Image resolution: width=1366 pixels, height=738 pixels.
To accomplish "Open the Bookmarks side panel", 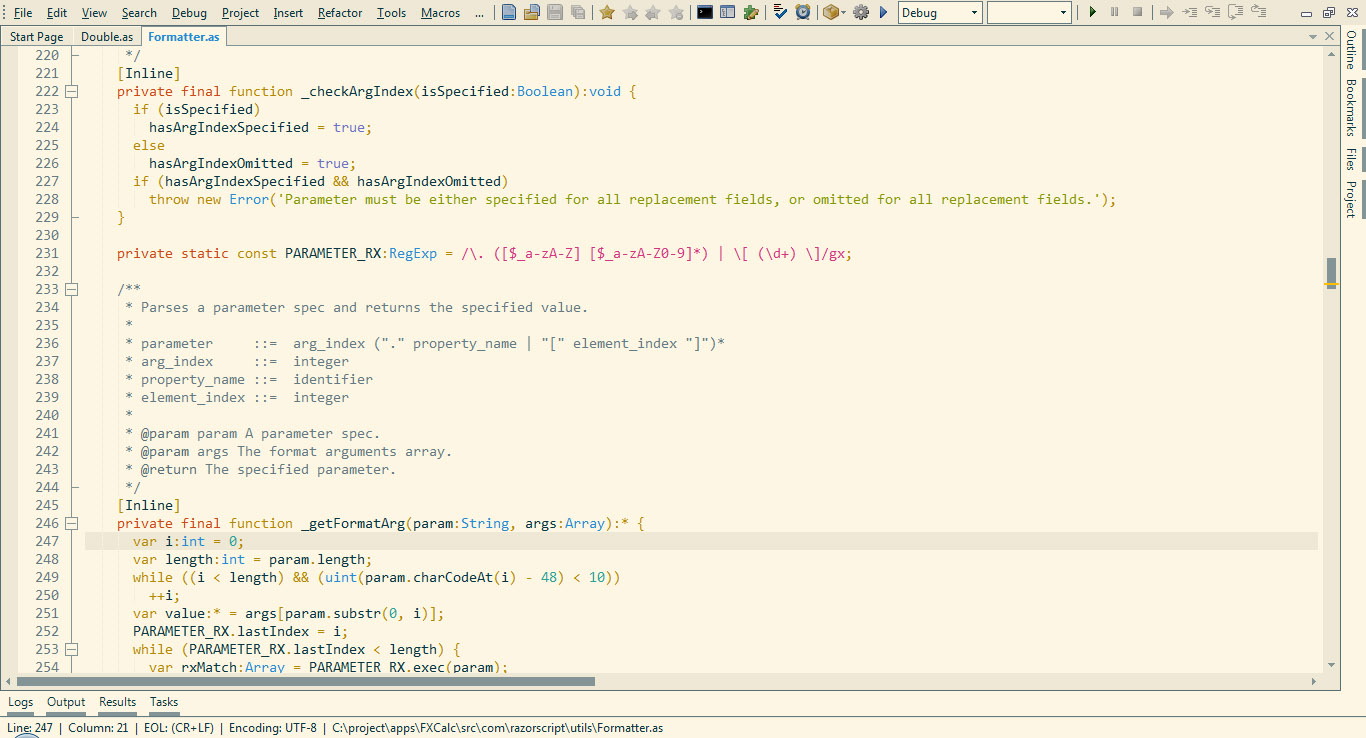I will [1351, 108].
